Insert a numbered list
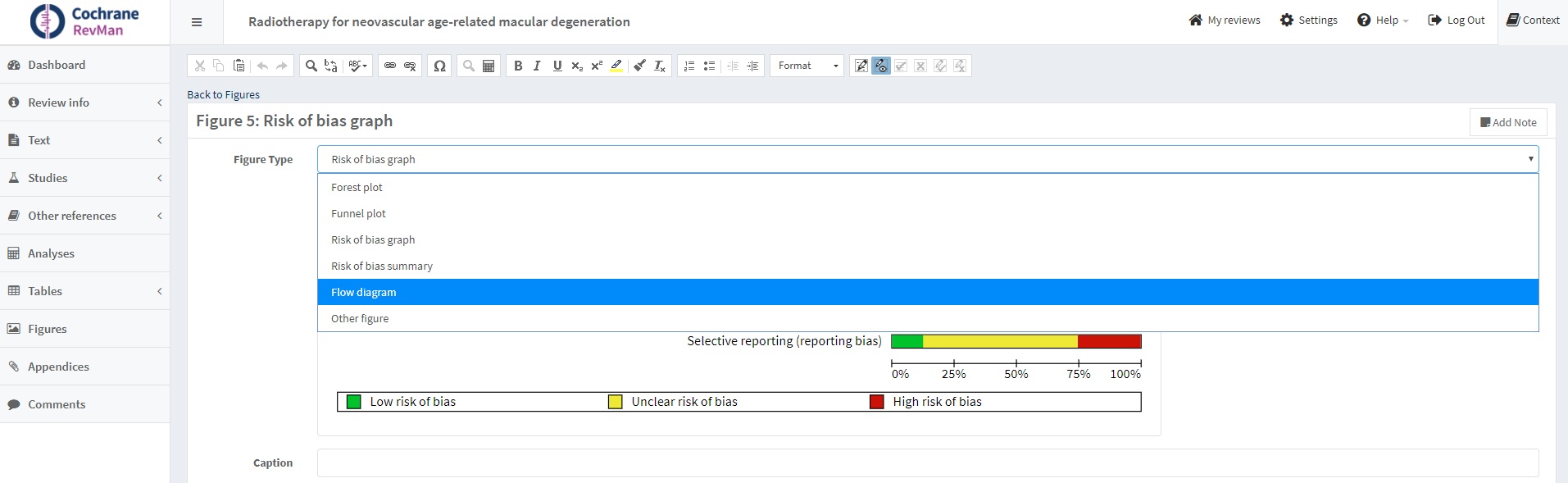This screenshot has width=1568, height=483. 689,66
